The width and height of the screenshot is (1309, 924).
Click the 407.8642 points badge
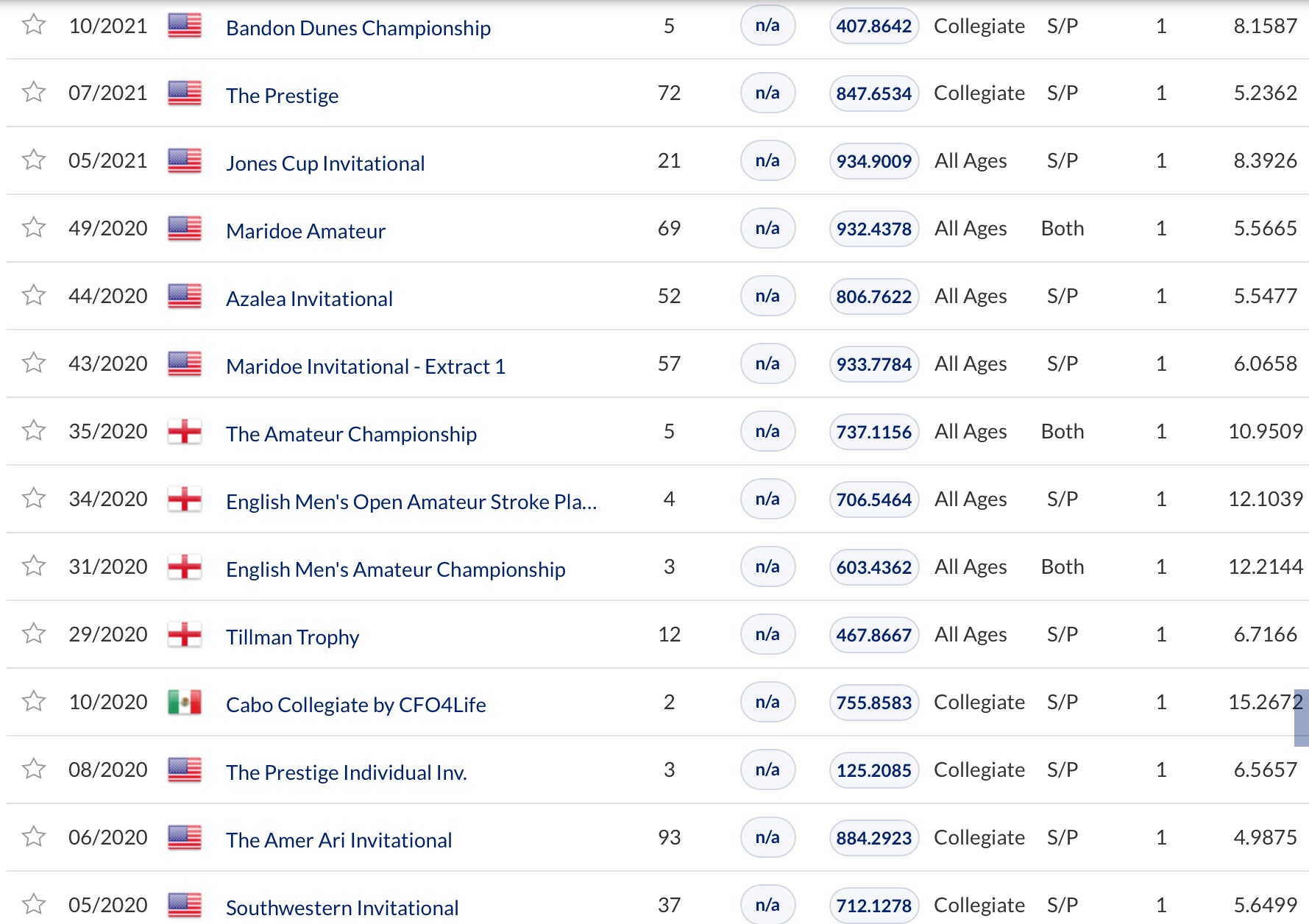tap(873, 26)
